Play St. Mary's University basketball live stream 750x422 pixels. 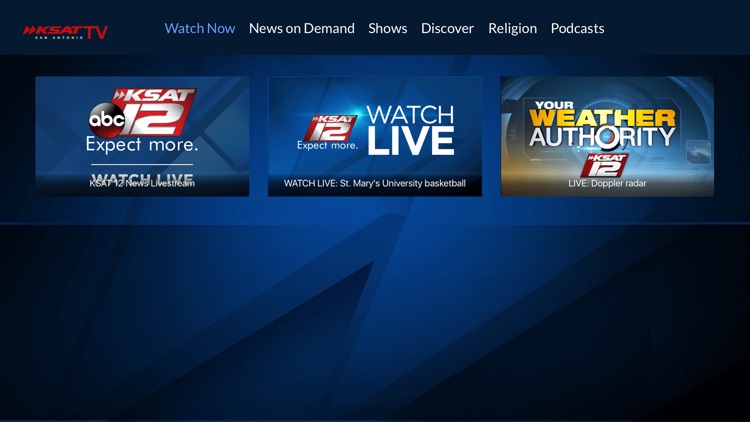pos(375,136)
